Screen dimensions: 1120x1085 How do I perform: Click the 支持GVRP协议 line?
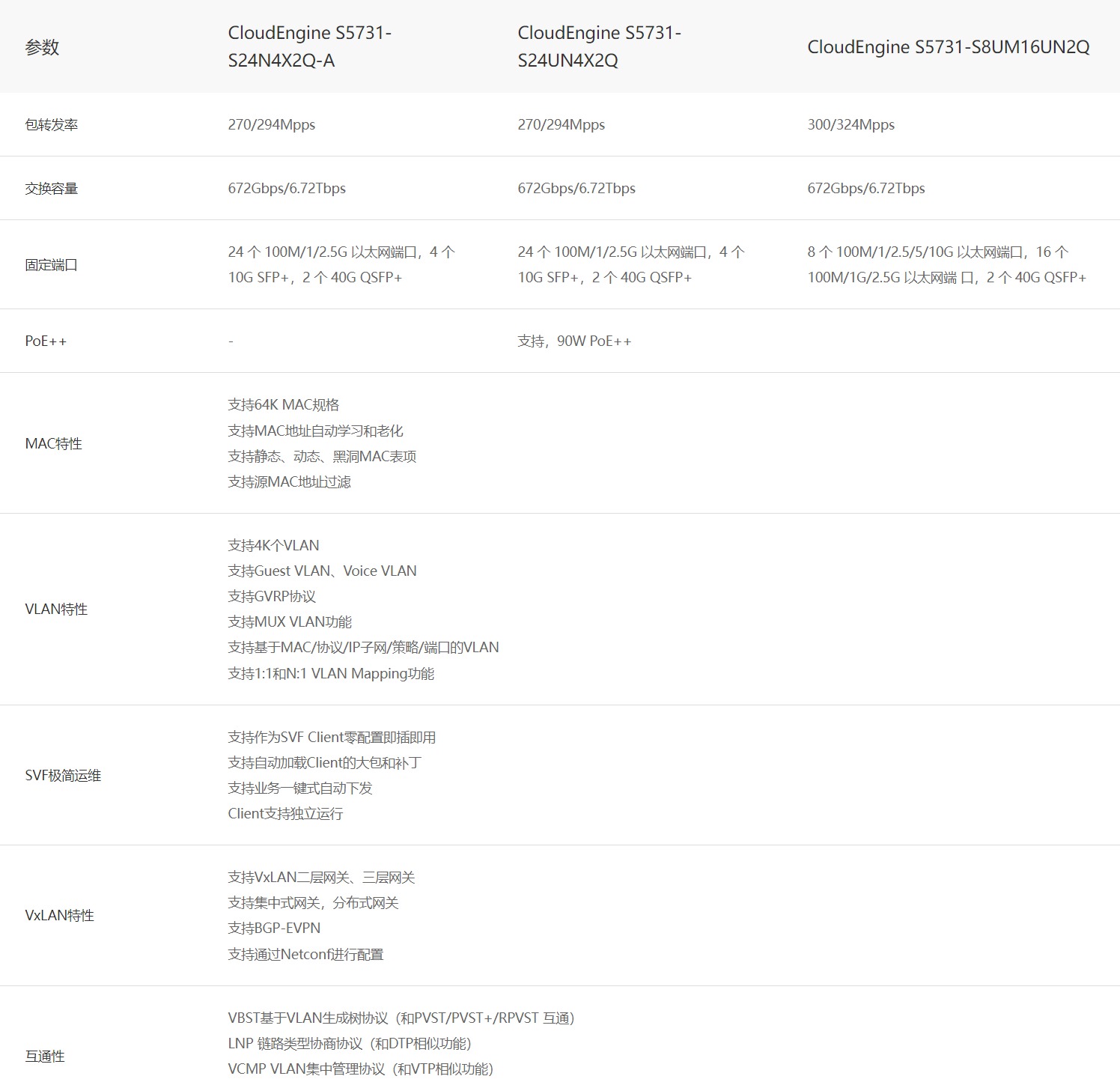[x=272, y=597]
